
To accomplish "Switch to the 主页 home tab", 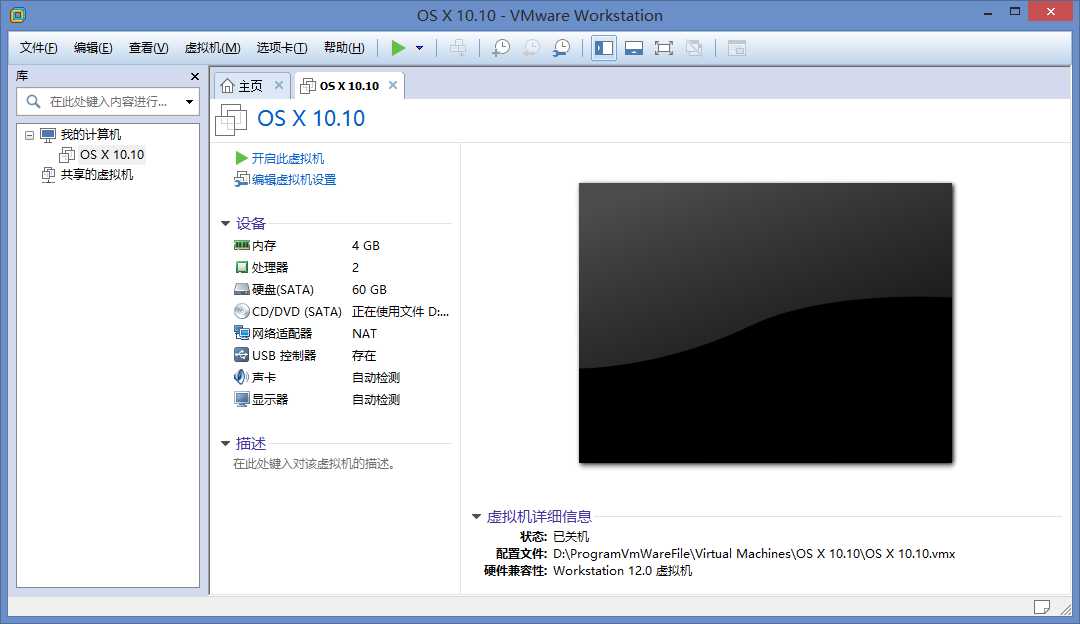I will pyautogui.click(x=250, y=86).
